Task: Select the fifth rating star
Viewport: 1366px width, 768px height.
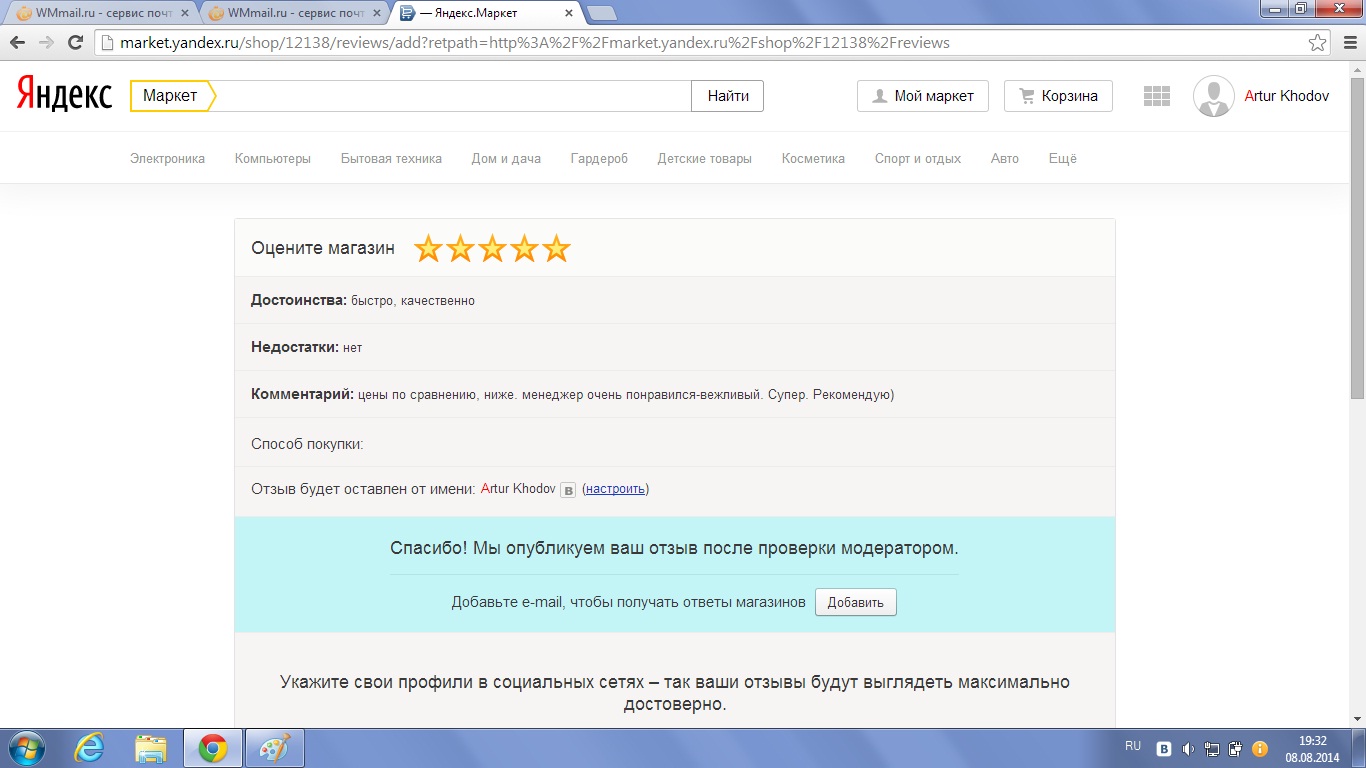Action: click(x=556, y=248)
